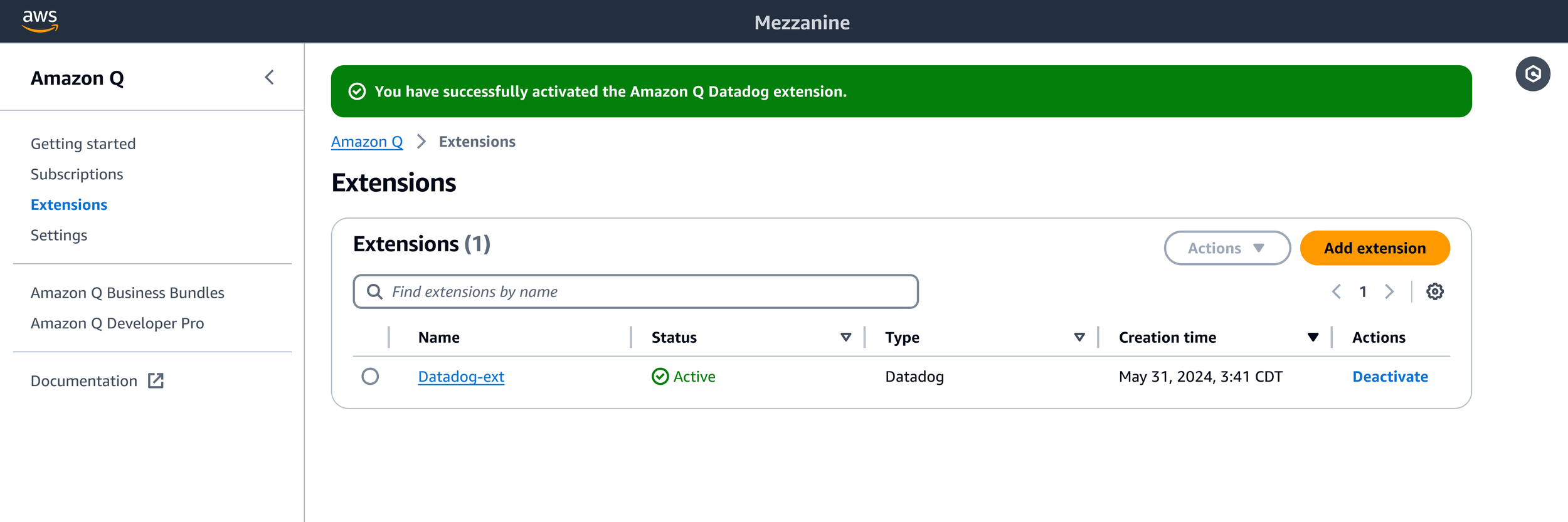This screenshot has height=522, width=1568.
Task: Click the May 31, 2024 creation time
Action: click(1200, 377)
